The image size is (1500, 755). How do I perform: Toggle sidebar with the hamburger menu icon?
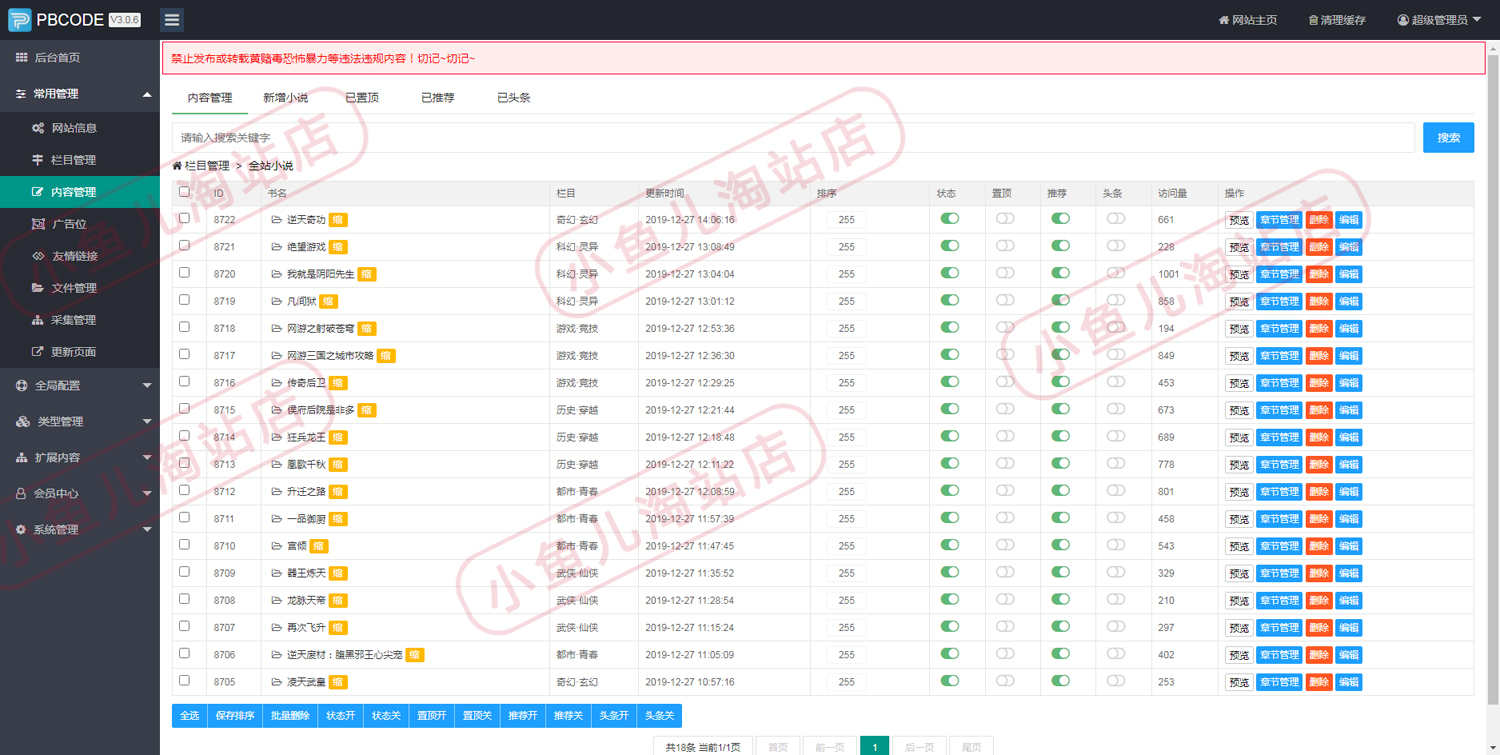(x=172, y=20)
